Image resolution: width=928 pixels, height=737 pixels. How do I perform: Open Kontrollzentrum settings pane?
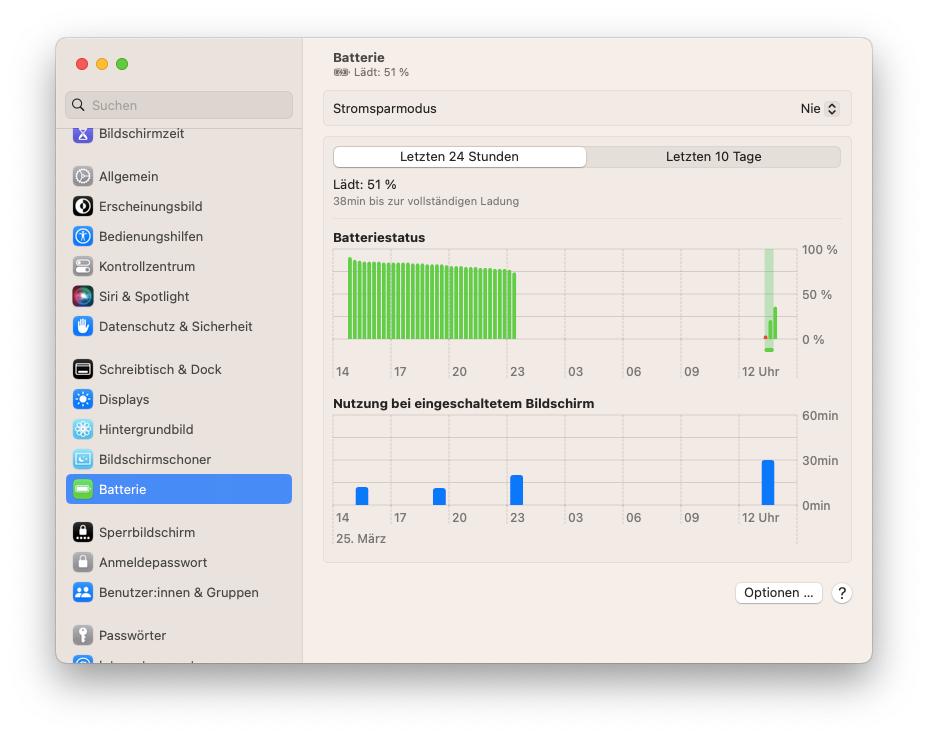179,266
